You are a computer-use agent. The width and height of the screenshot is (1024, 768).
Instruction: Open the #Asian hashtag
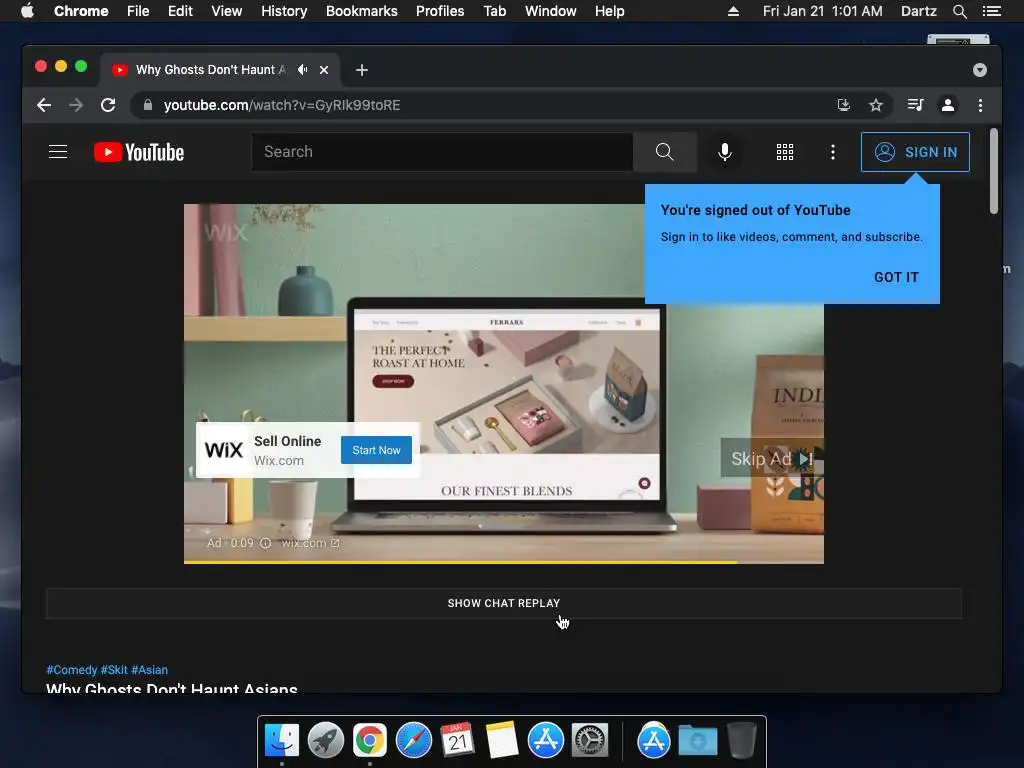tap(149, 670)
